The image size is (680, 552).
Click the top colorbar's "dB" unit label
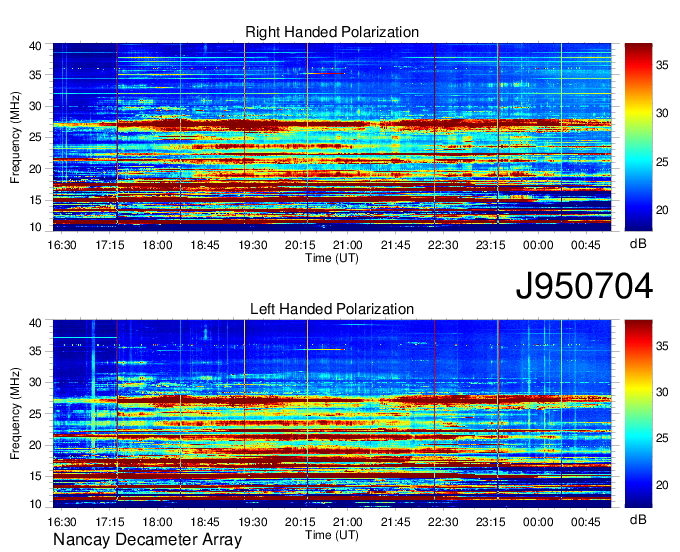(x=638, y=244)
